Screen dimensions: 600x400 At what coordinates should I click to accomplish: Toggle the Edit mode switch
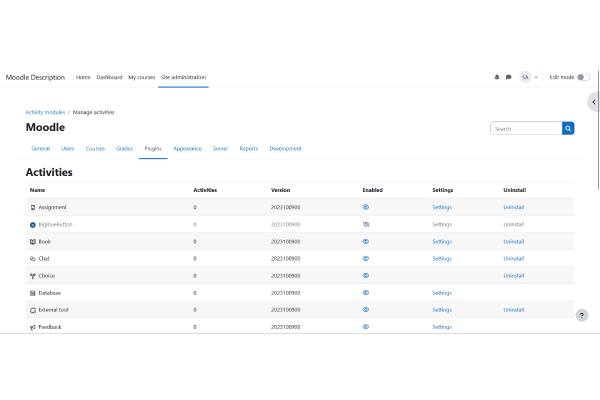pyautogui.click(x=583, y=77)
